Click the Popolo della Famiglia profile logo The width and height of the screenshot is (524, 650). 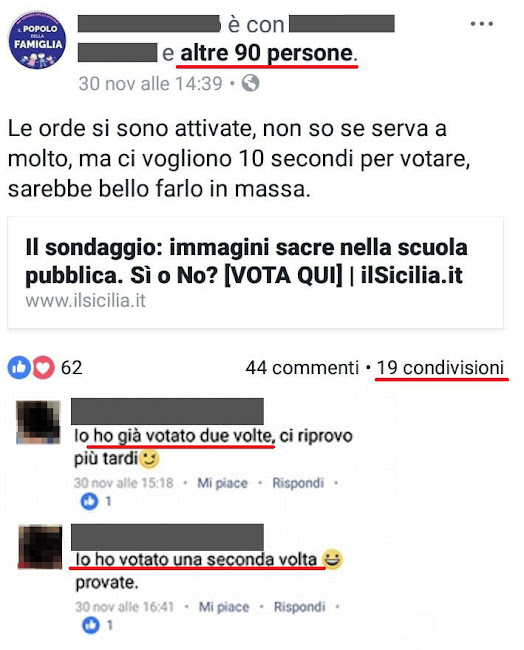[37, 40]
